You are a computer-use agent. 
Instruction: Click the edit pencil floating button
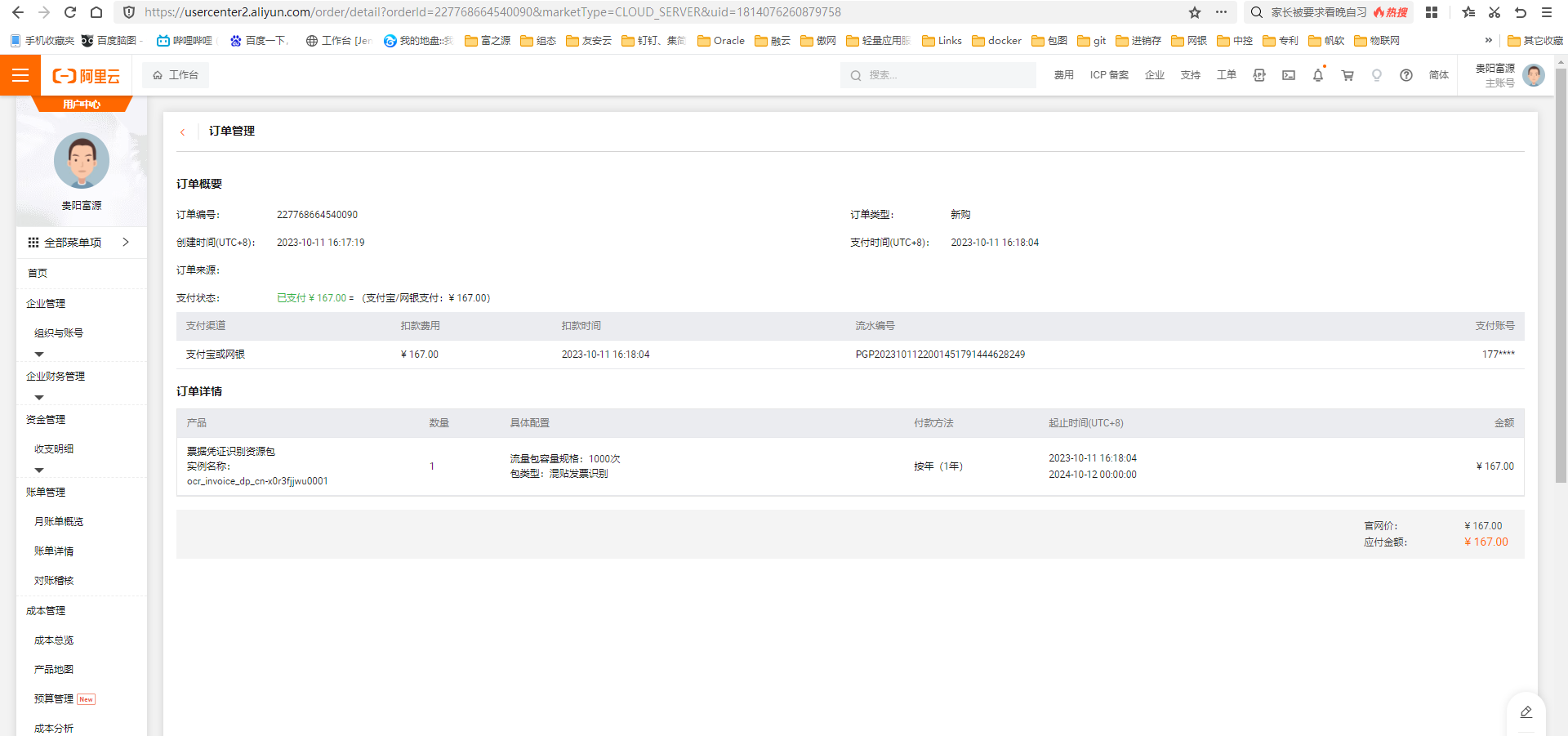[x=1526, y=712]
